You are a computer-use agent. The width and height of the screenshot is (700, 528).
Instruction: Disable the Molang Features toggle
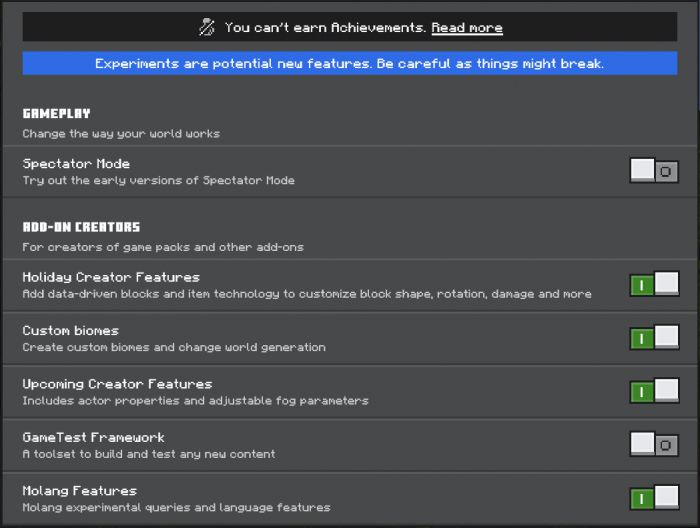[654, 498]
